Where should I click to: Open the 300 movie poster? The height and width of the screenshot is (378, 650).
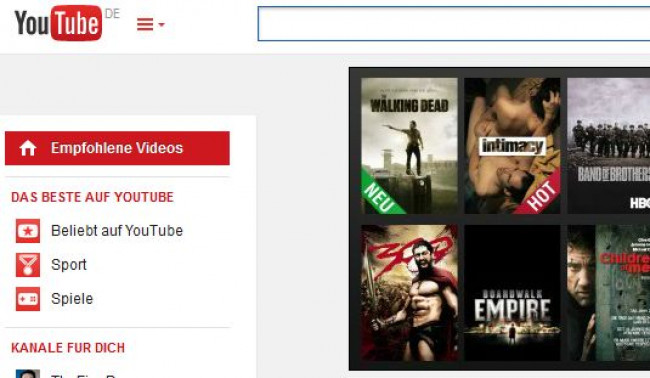click(x=409, y=293)
